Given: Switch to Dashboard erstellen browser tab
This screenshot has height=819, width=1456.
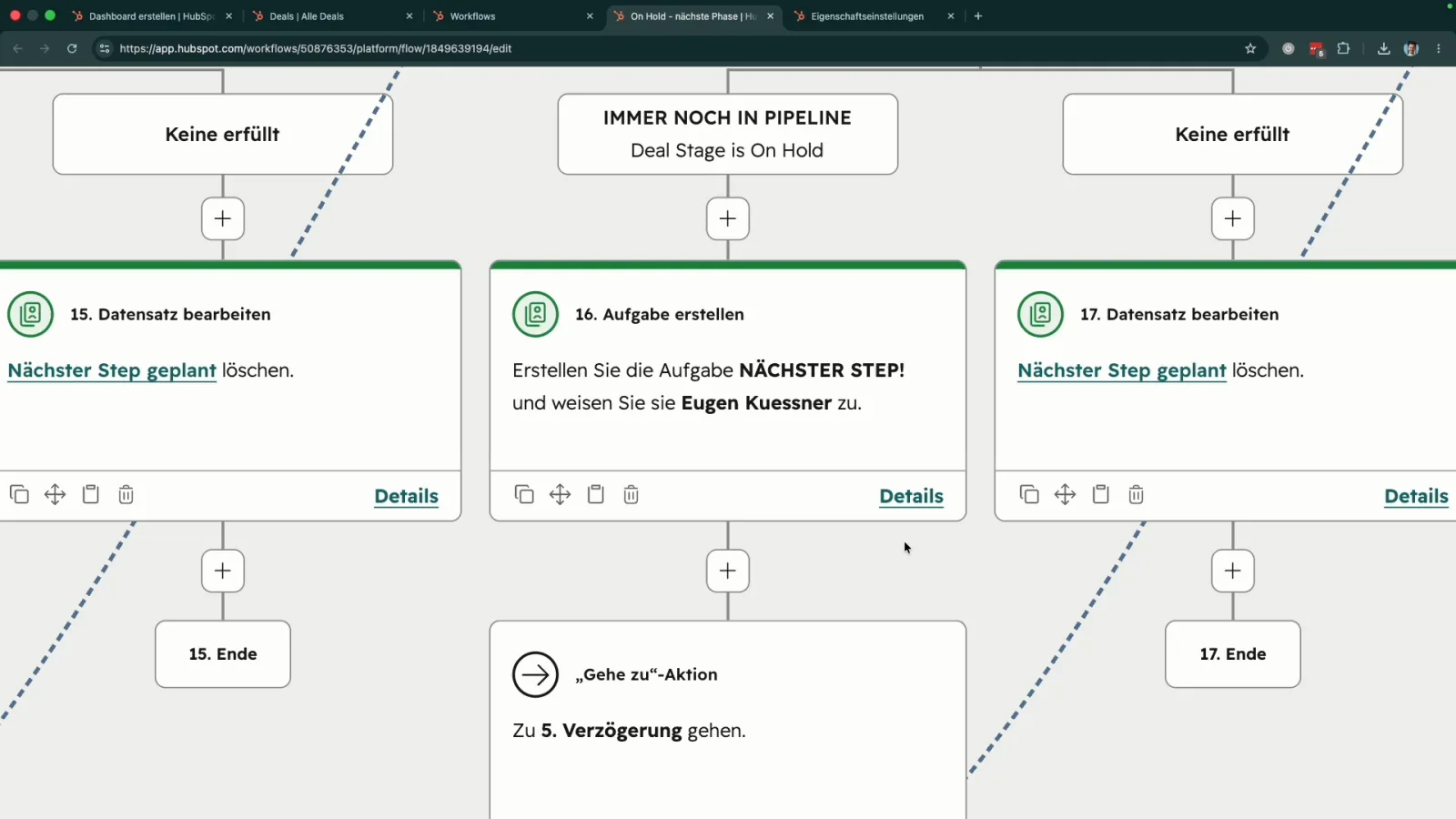Looking at the screenshot, I should [x=151, y=16].
